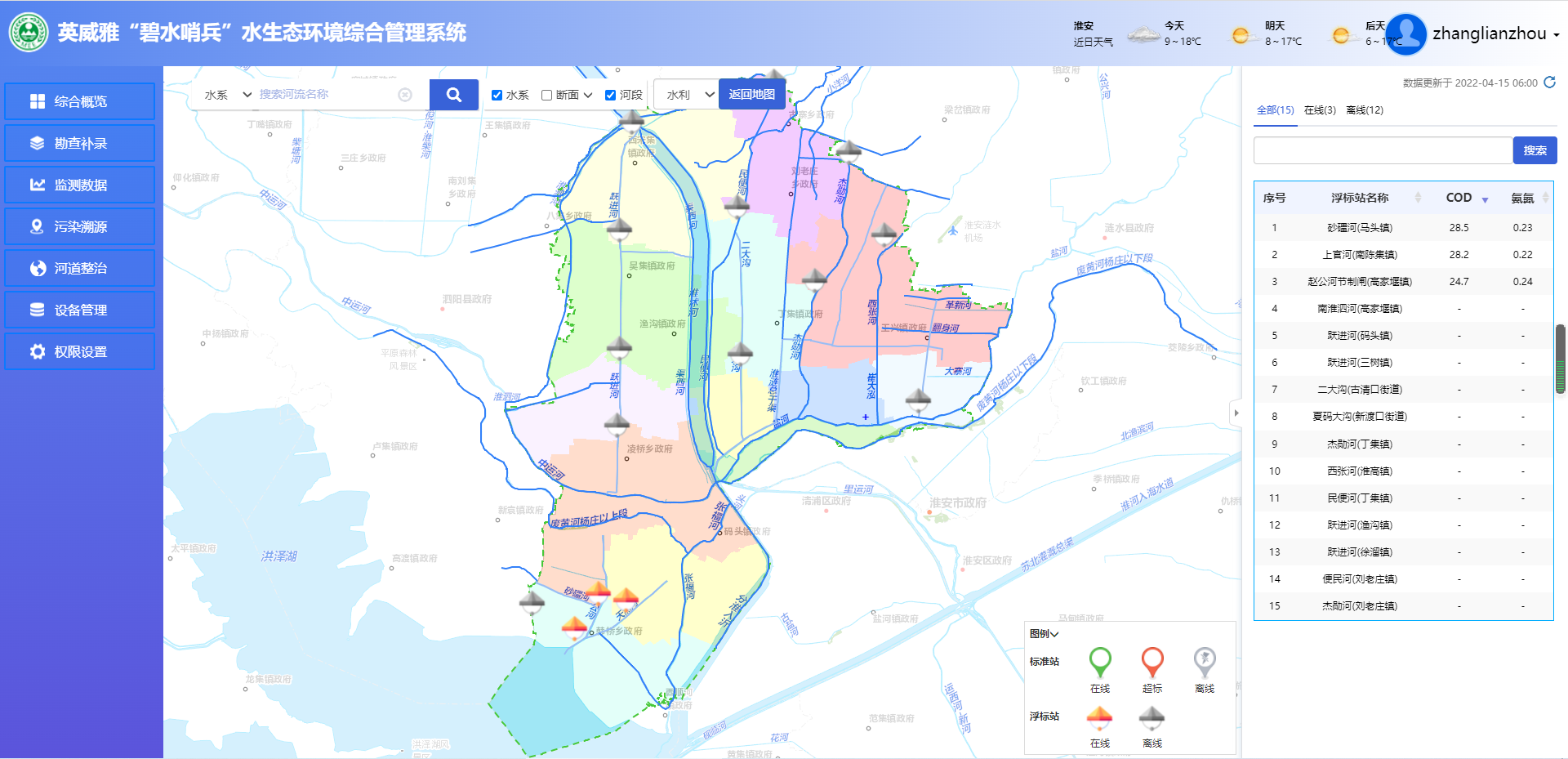Click the page vertical scrollbar thumb

[x=1561, y=359]
